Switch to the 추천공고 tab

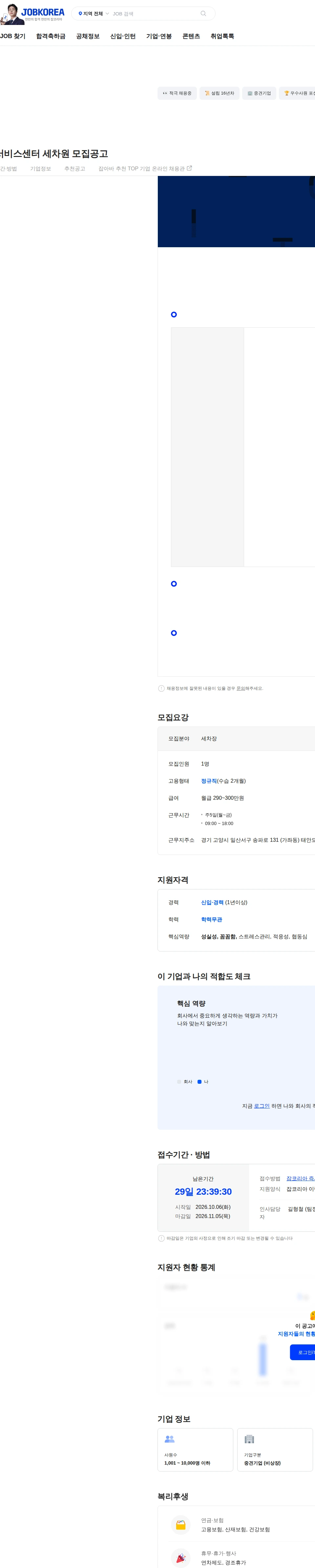[75, 169]
